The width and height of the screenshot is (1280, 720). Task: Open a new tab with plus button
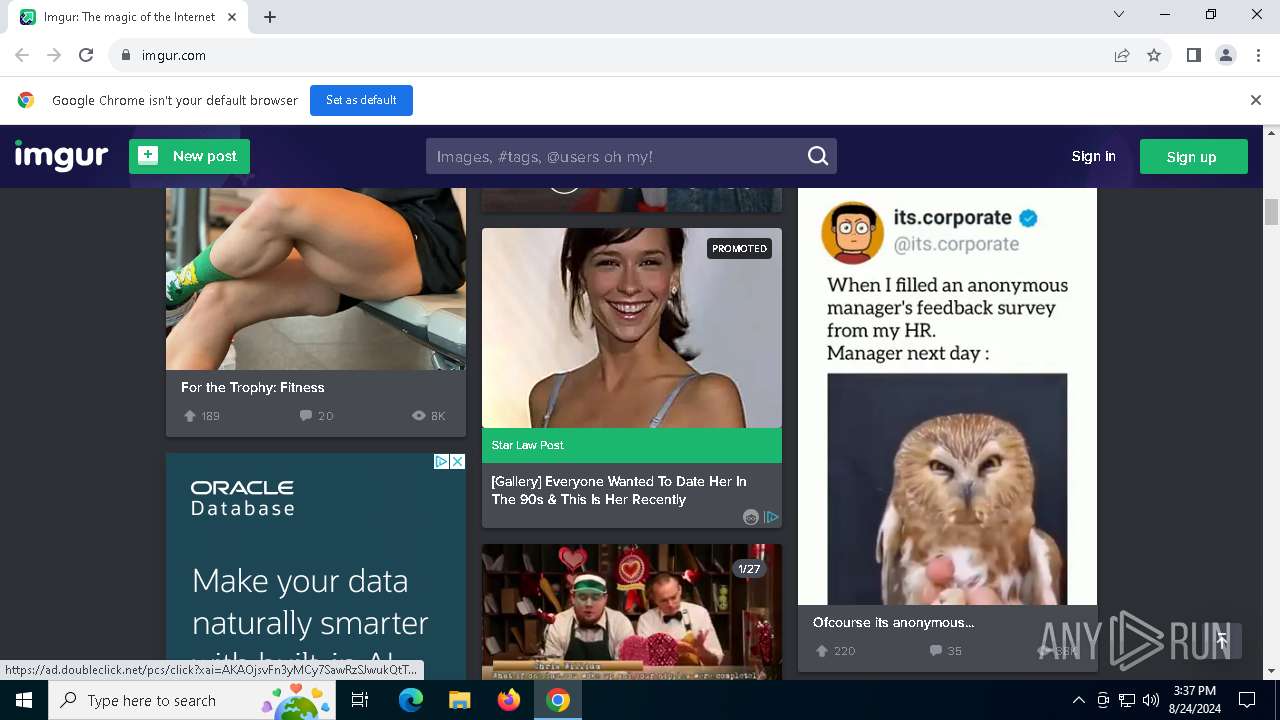coord(270,17)
